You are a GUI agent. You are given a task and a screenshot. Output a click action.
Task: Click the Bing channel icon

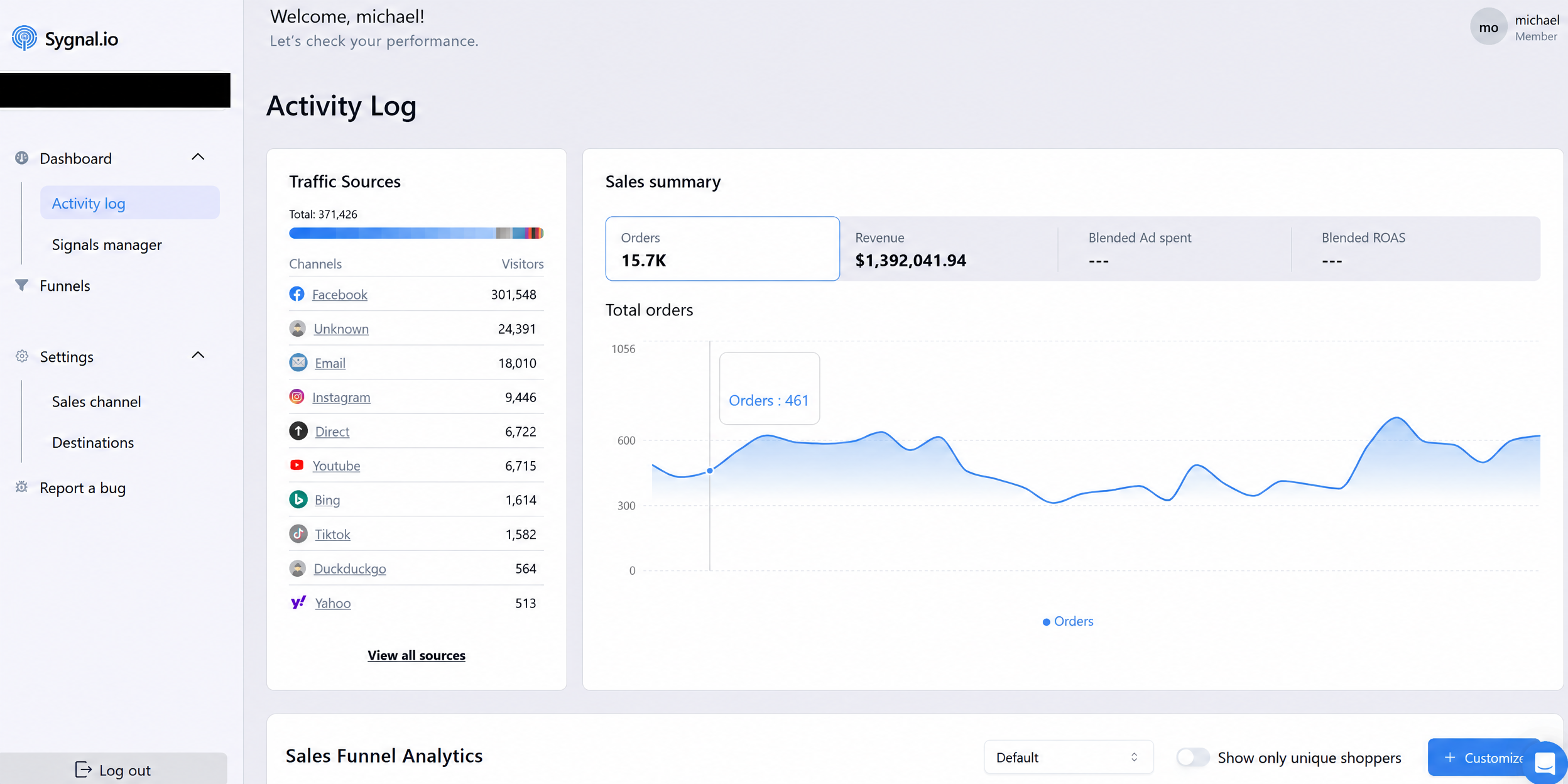coord(298,499)
